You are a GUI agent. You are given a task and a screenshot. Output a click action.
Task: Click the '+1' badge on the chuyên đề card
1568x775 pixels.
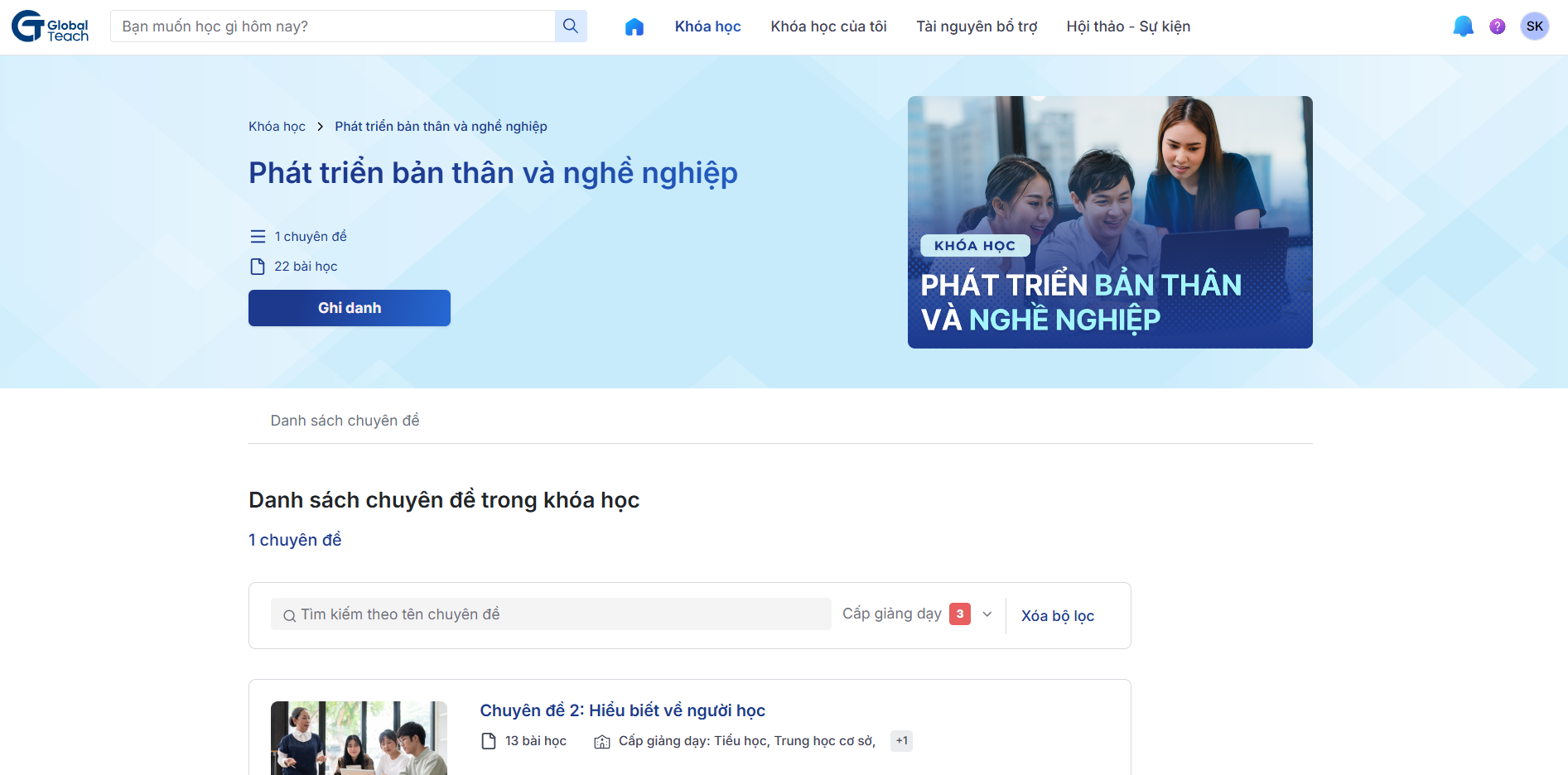click(901, 740)
